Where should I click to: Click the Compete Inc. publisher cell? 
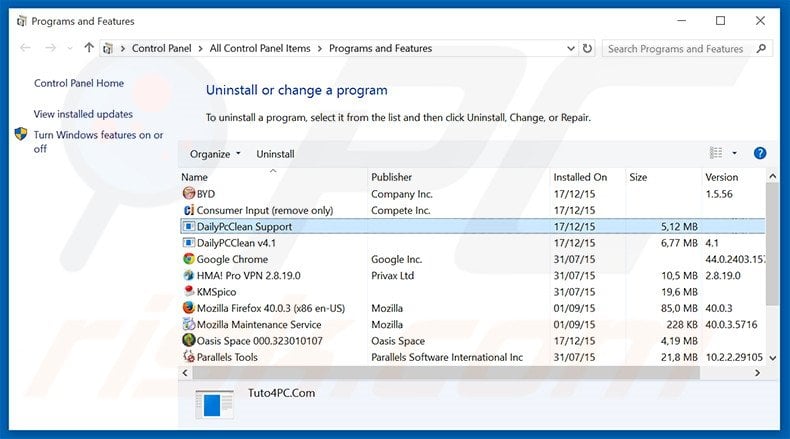point(401,210)
